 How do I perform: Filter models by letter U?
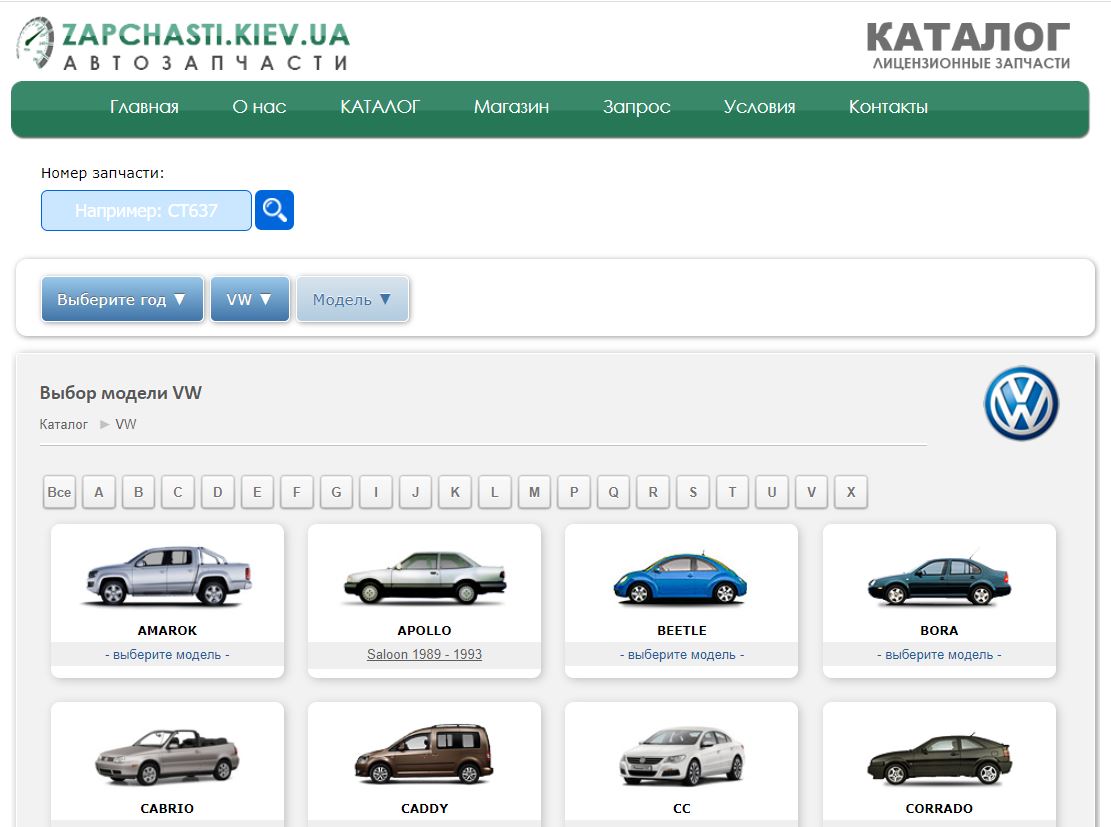click(x=772, y=492)
